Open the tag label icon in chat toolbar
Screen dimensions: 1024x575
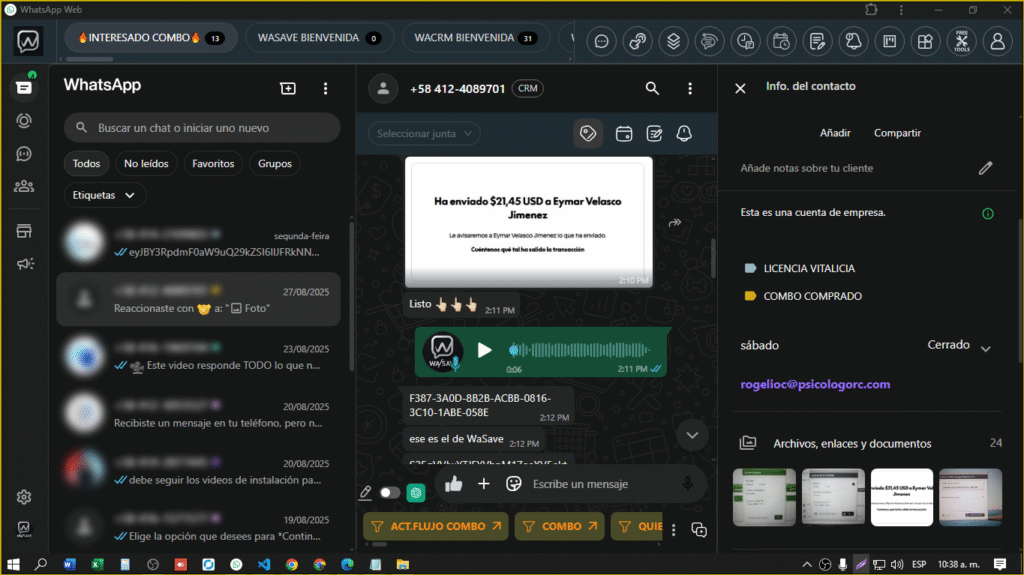(x=590, y=133)
